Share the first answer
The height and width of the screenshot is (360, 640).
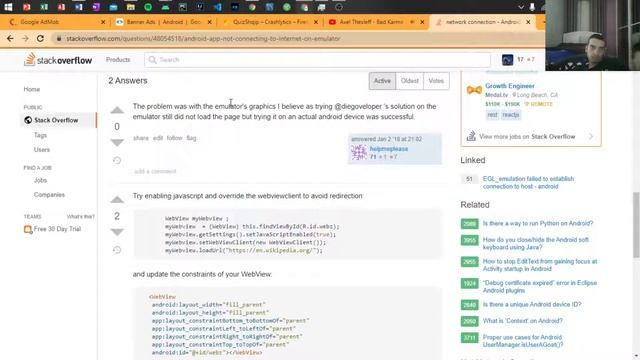(x=141, y=138)
